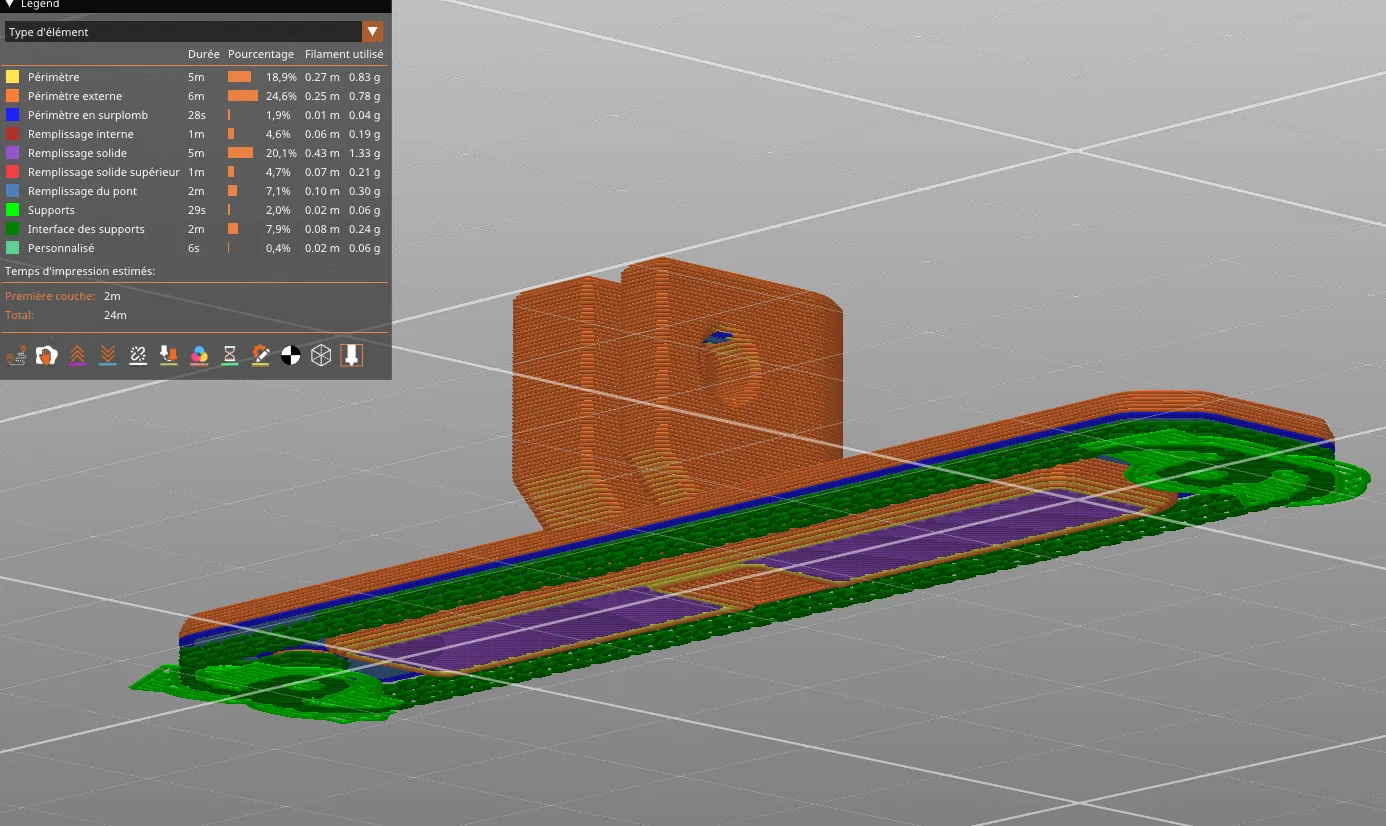Hide Interface des supports row

[194, 229]
